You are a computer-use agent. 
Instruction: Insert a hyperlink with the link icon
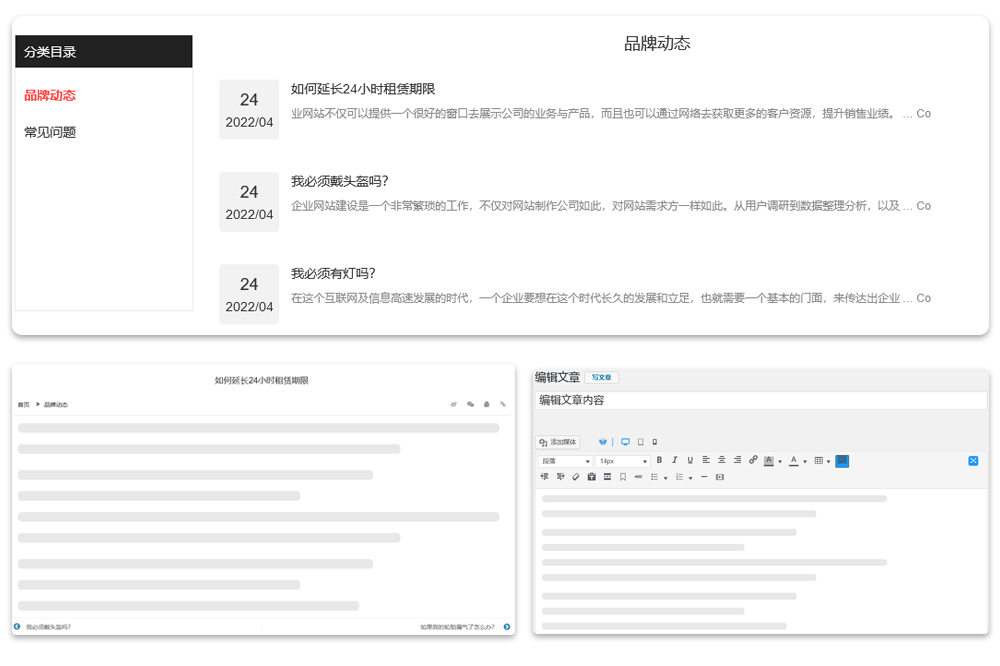[x=753, y=461]
